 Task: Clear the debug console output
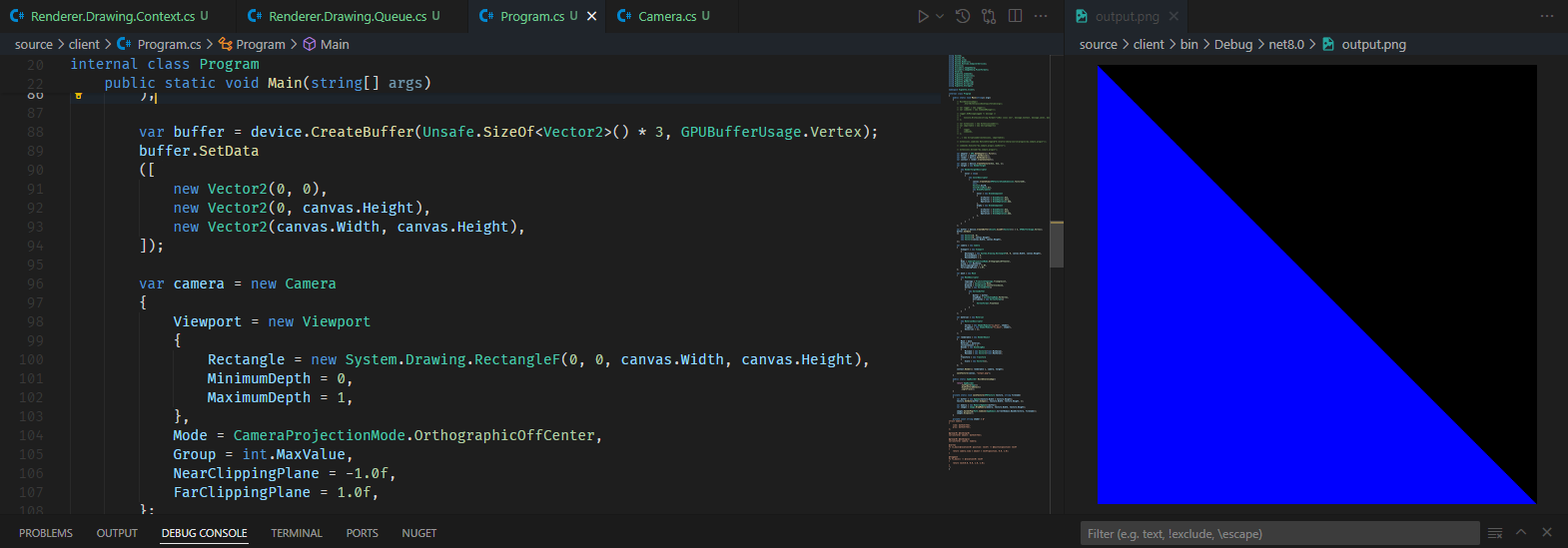1495,533
